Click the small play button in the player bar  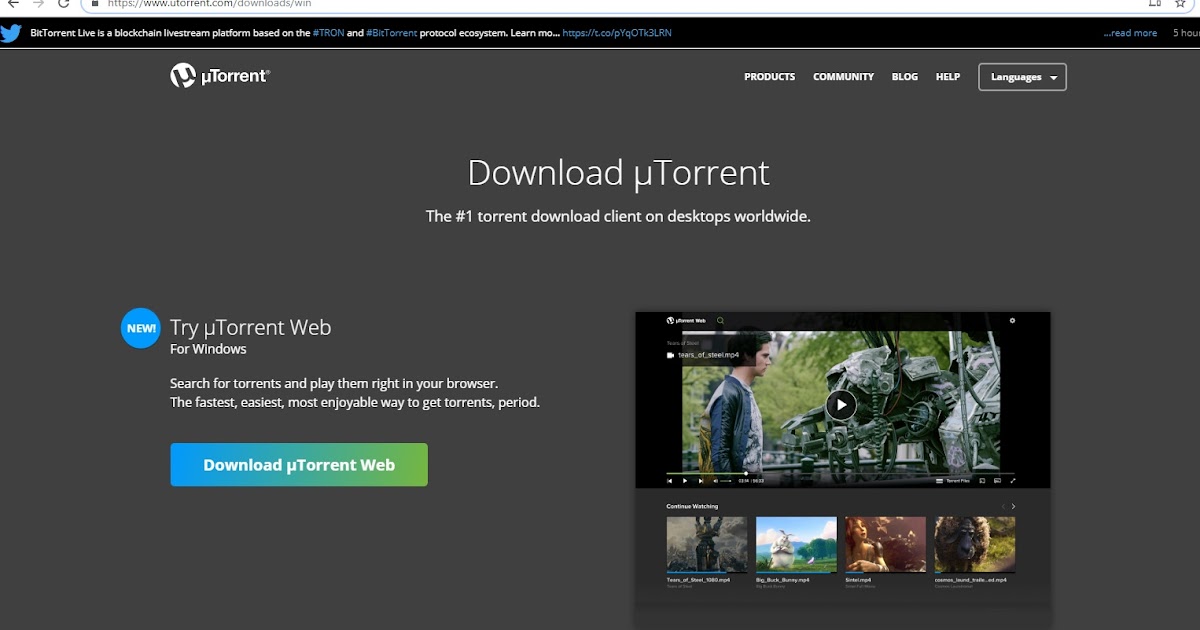(685, 481)
